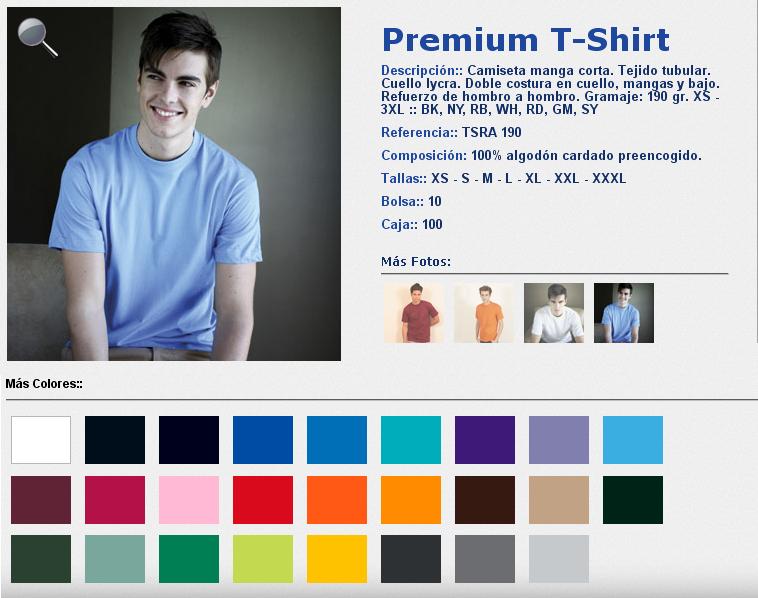Select the purple color swatch
The width and height of the screenshot is (758, 598).
[485, 440]
